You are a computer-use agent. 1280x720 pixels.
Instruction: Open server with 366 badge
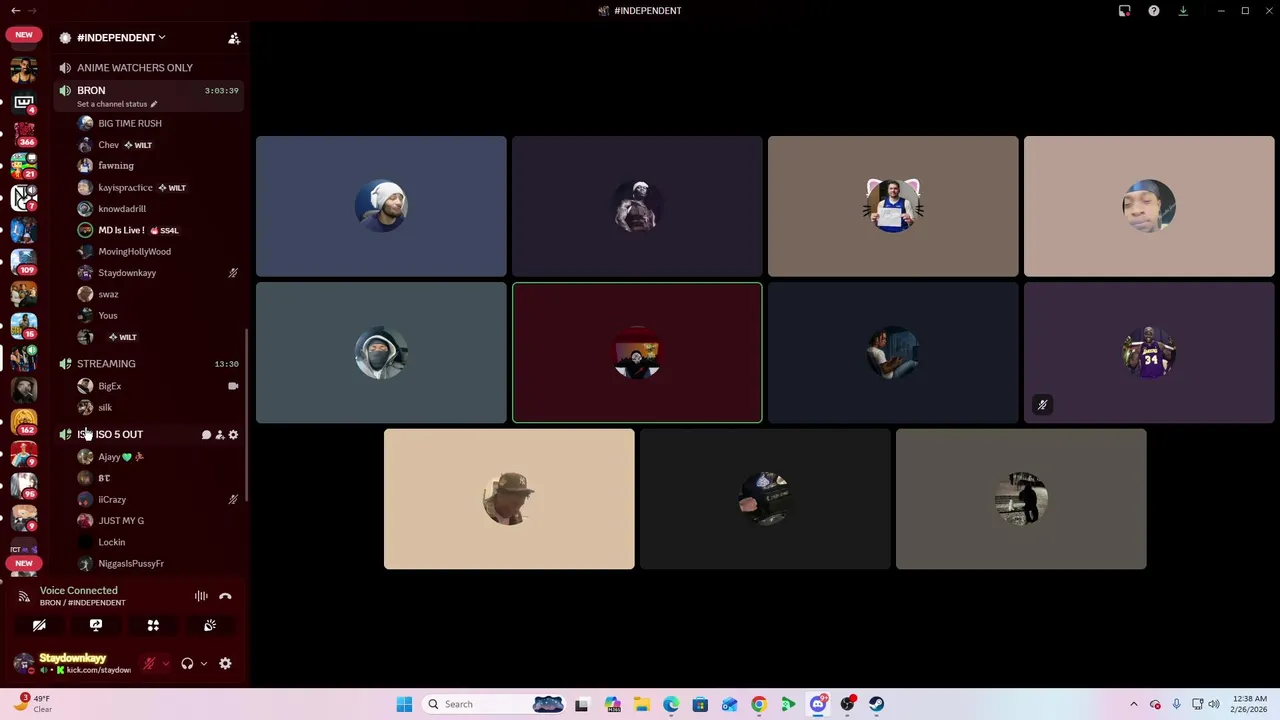(24, 134)
